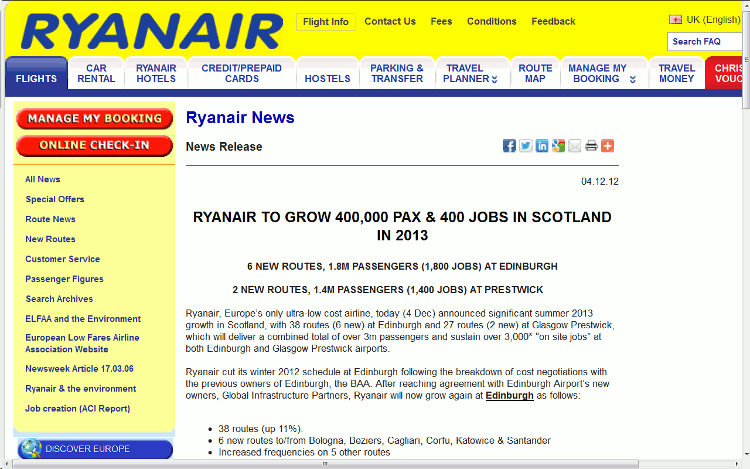The width and height of the screenshot is (750, 469).
Task: Open the Search Archives sidebar link
Action: tap(59, 299)
